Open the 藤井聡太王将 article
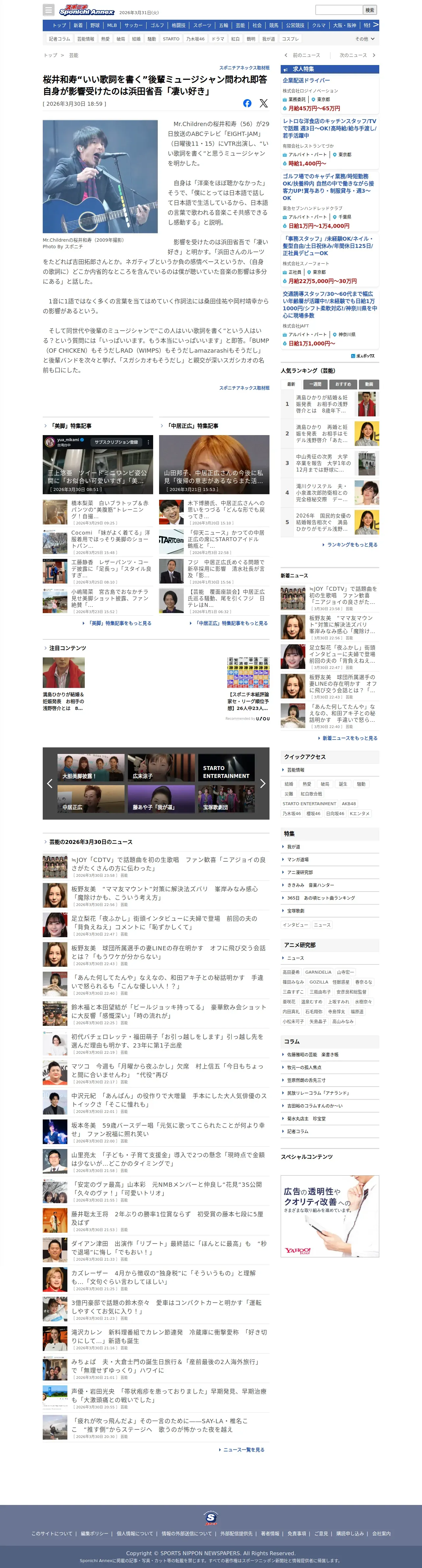The width and height of the screenshot is (422, 1568). [156, 1220]
